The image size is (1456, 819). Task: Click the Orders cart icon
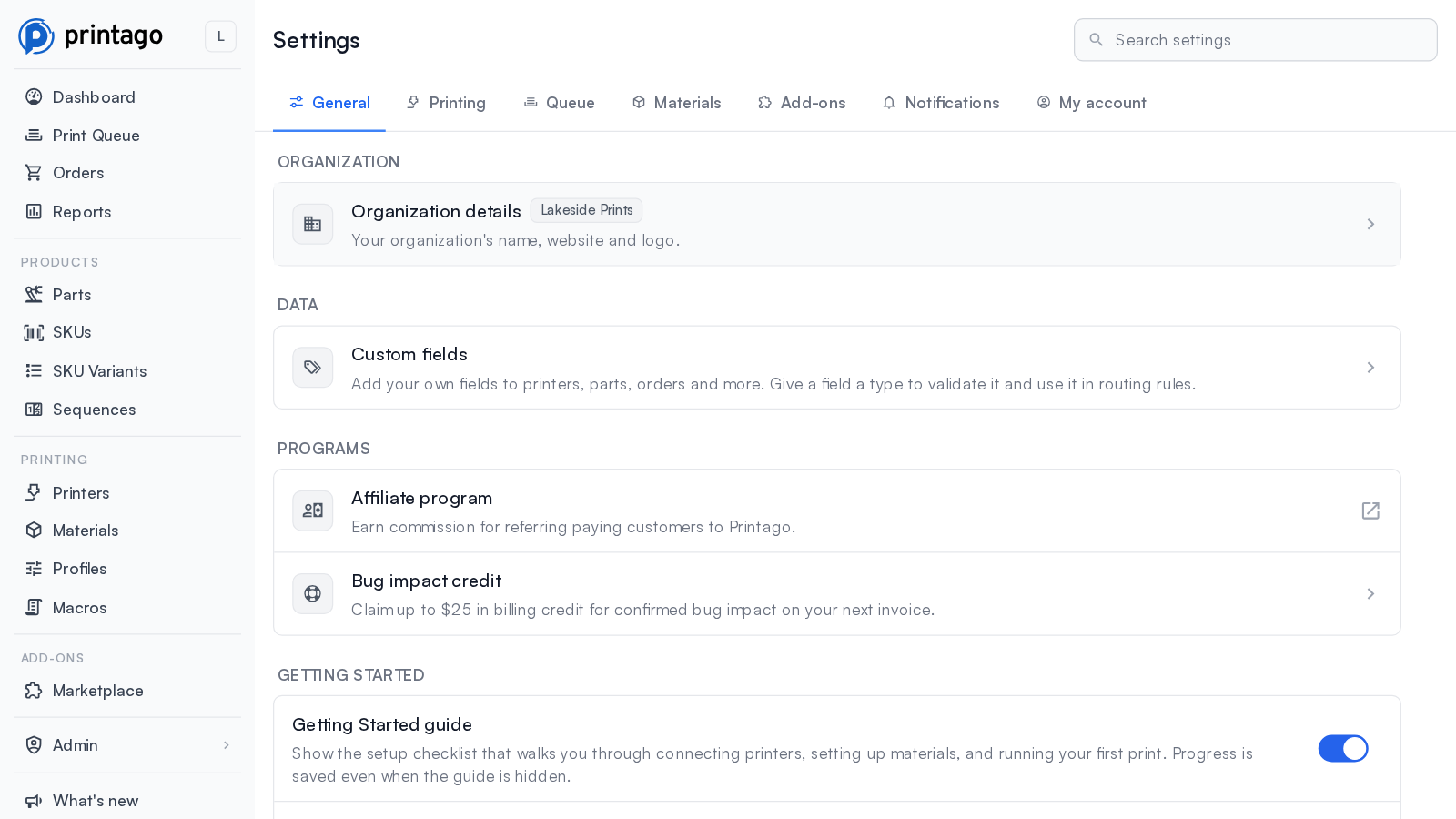click(34, 173)
